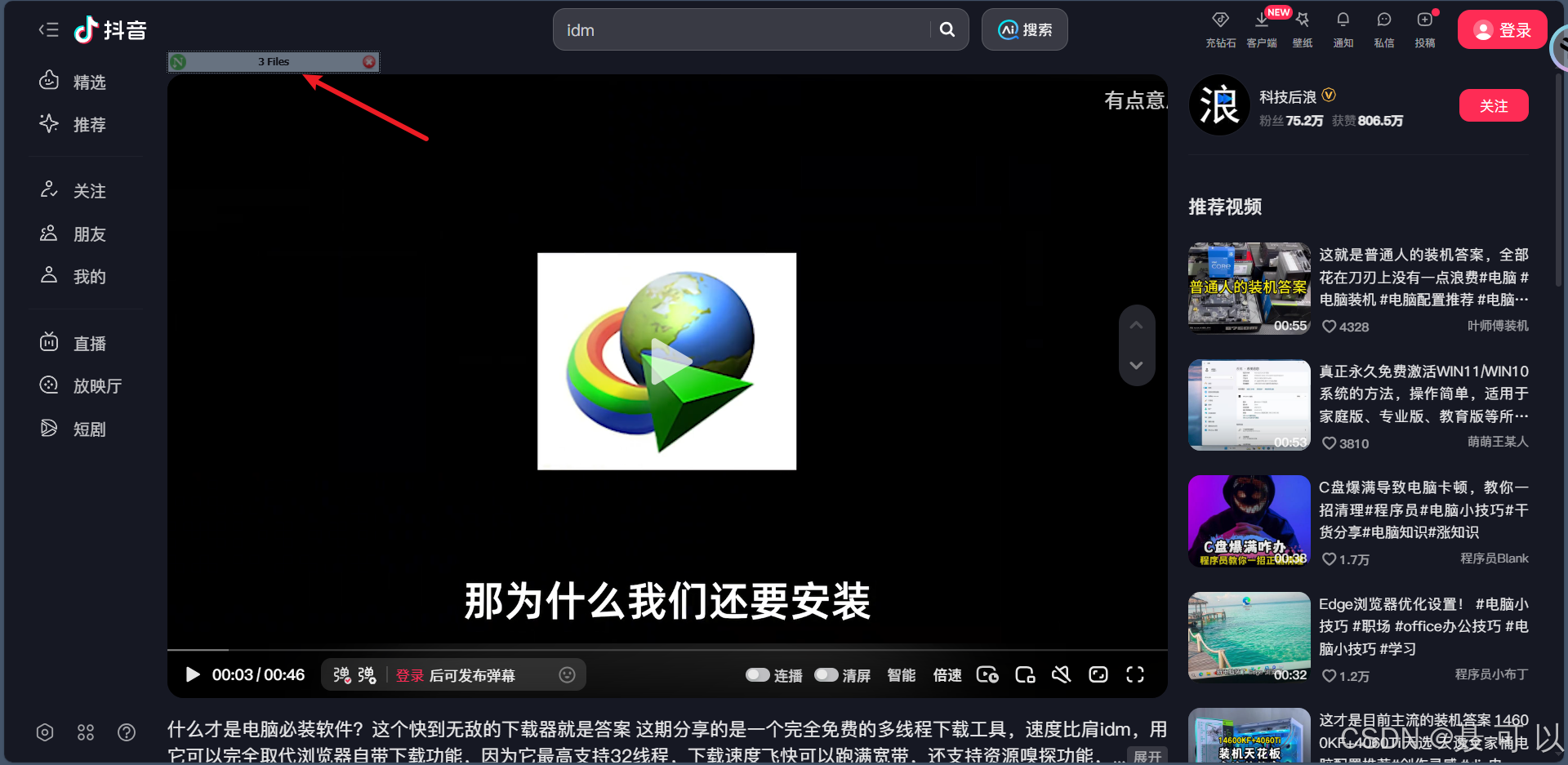Open the upload submission icon
Screen dimensions: 1568x765
(x=1425, y=29)
